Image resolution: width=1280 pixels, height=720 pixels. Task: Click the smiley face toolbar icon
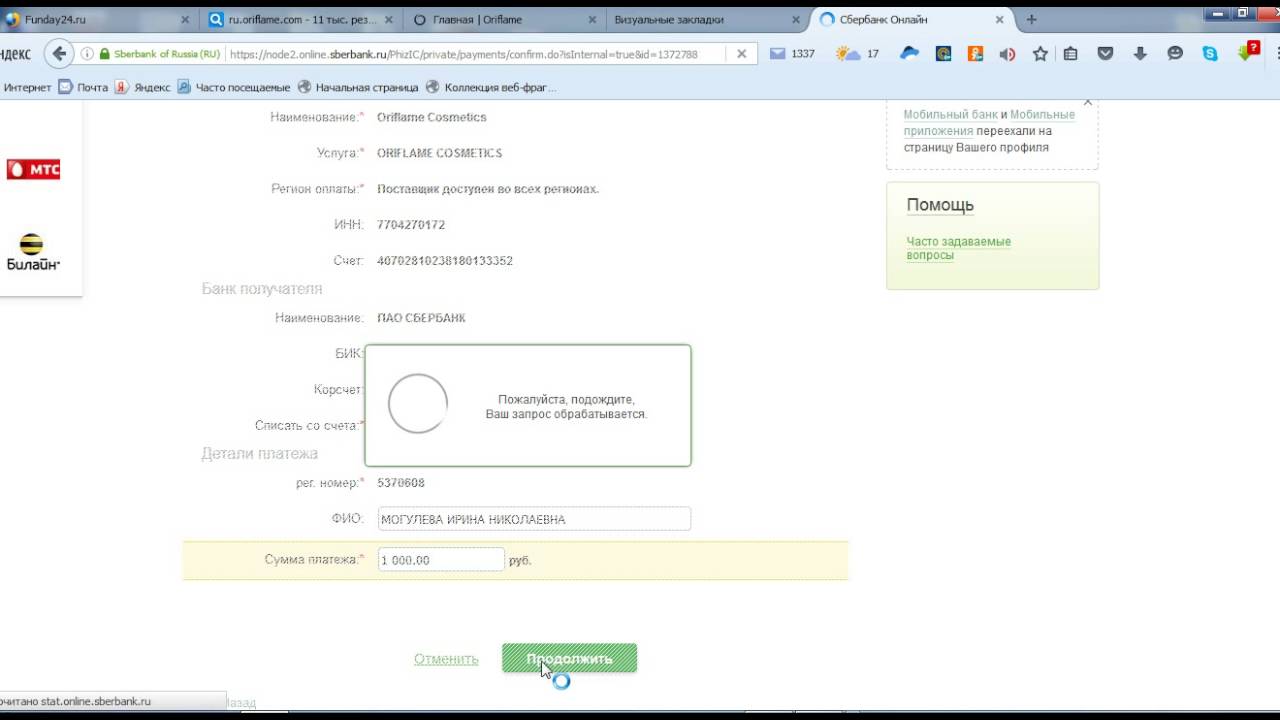tap(1175, 54)
